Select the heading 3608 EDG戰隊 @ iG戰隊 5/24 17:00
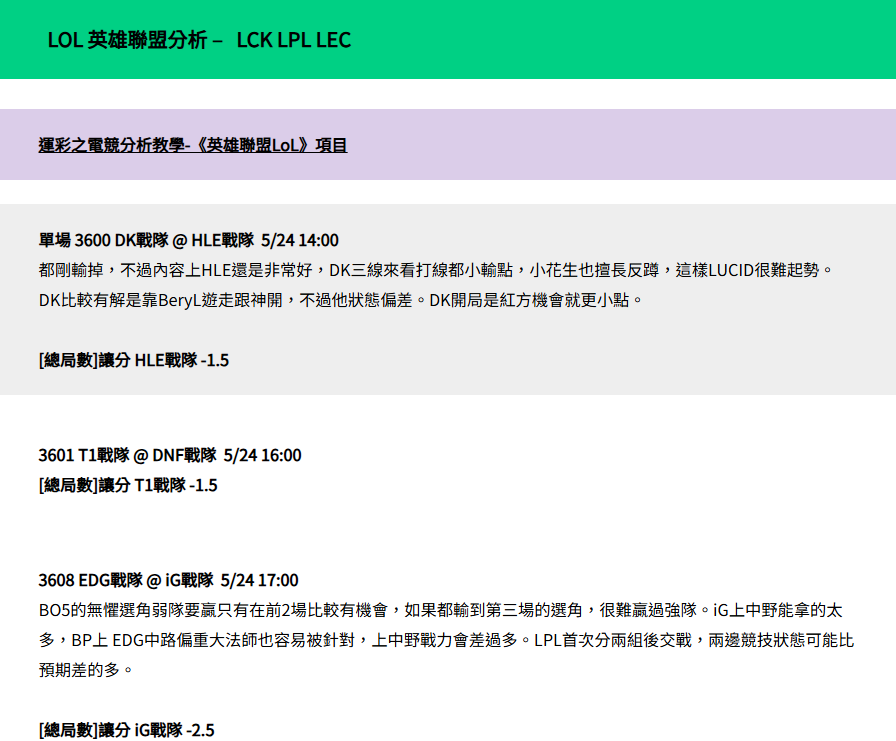 coord(169,580)
